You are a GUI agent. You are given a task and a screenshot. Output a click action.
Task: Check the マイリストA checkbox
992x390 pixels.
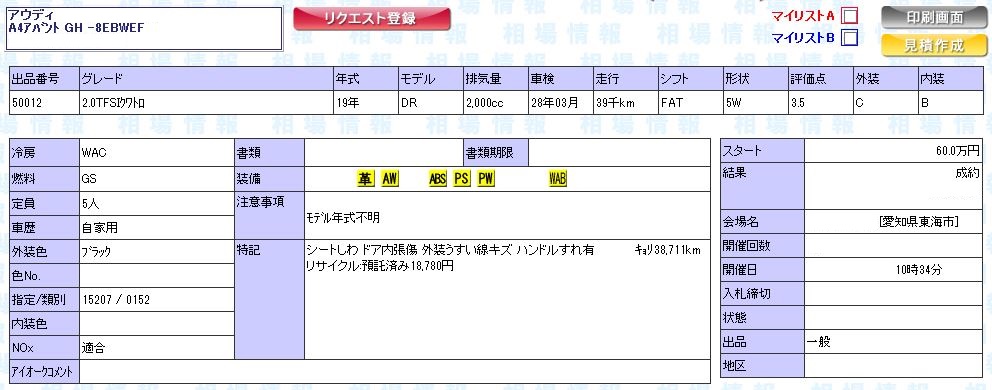coord(851,15)
